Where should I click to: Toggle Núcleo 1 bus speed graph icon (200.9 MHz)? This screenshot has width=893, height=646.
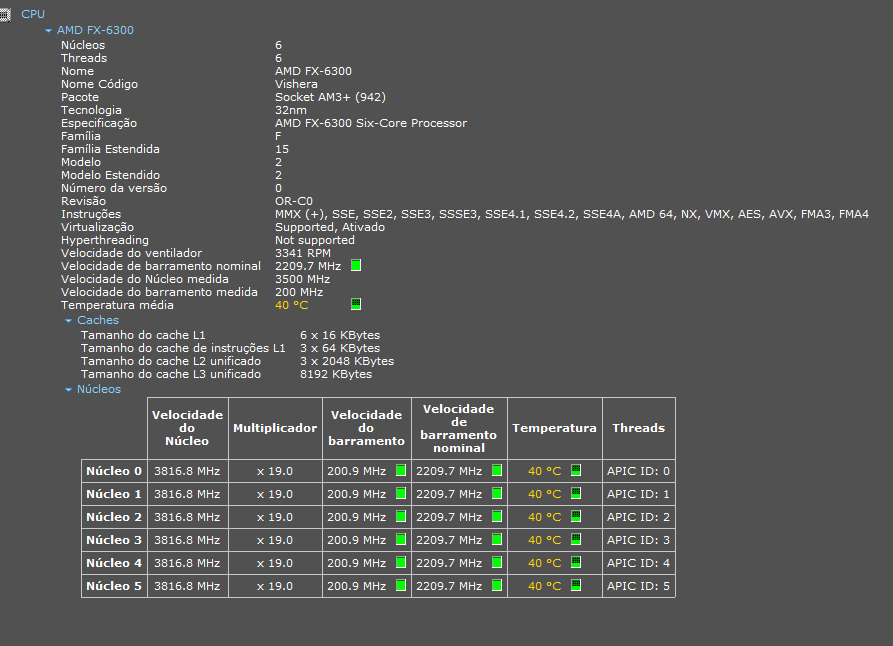[x=401, y=493]
